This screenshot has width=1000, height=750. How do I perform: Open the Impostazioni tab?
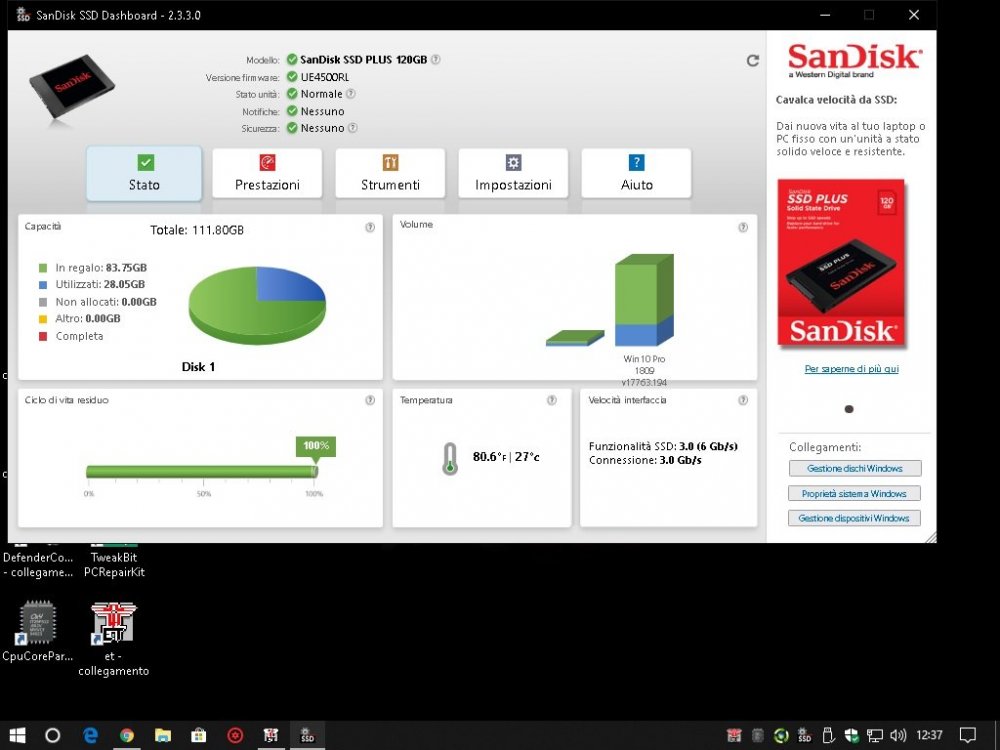point(513,173)
